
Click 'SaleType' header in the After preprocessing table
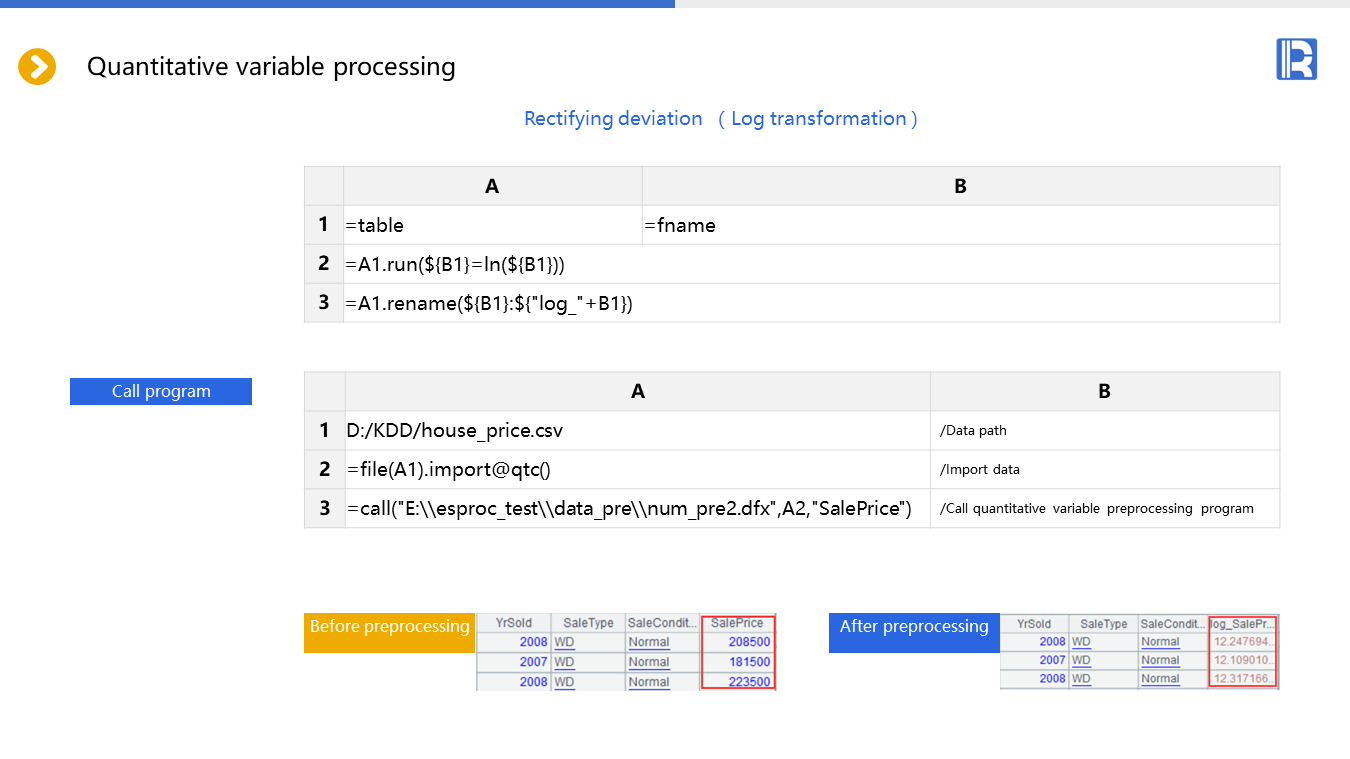click(x=1104, y=623)
